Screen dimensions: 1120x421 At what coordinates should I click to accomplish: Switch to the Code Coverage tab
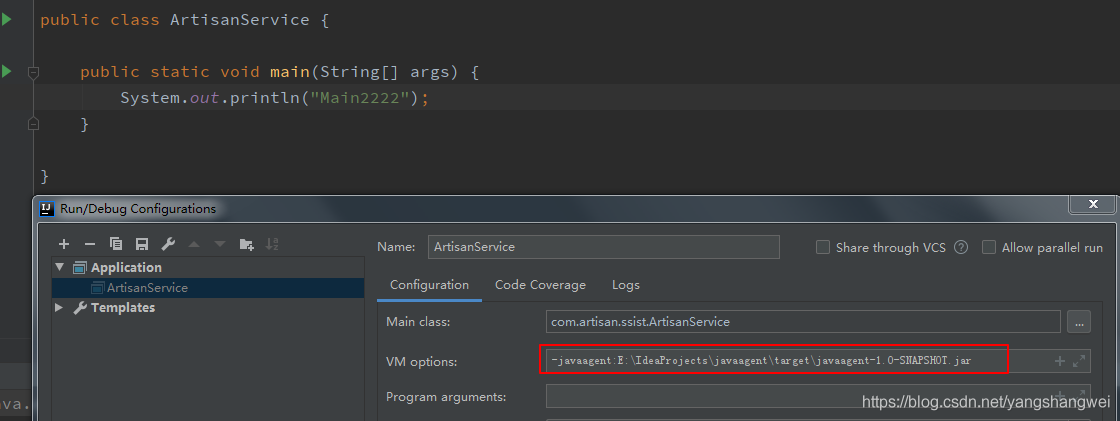pyautogui.click(x=540, y=285)
